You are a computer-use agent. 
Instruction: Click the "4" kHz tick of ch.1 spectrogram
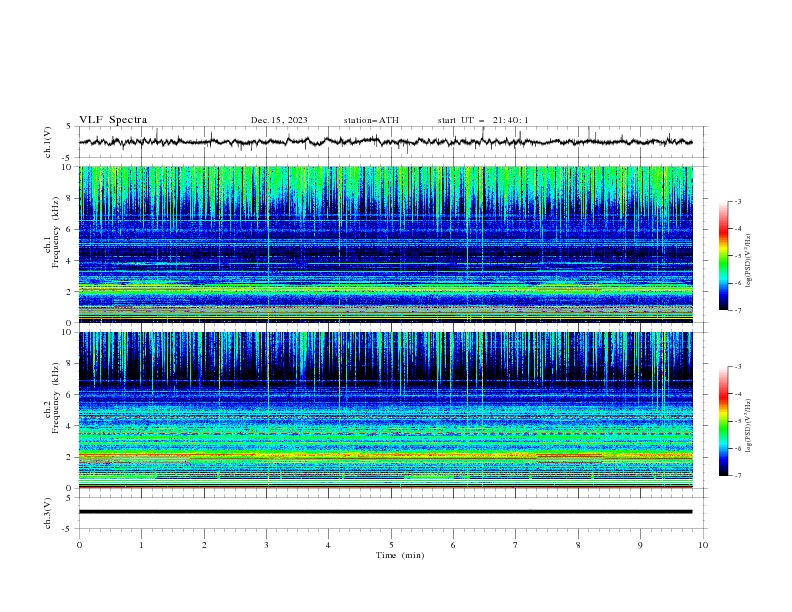(70, 261)
